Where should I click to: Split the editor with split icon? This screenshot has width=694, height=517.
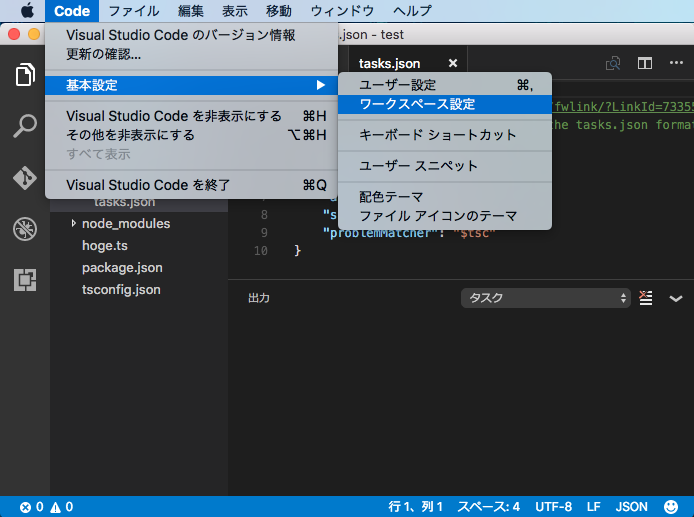(645, 63)
